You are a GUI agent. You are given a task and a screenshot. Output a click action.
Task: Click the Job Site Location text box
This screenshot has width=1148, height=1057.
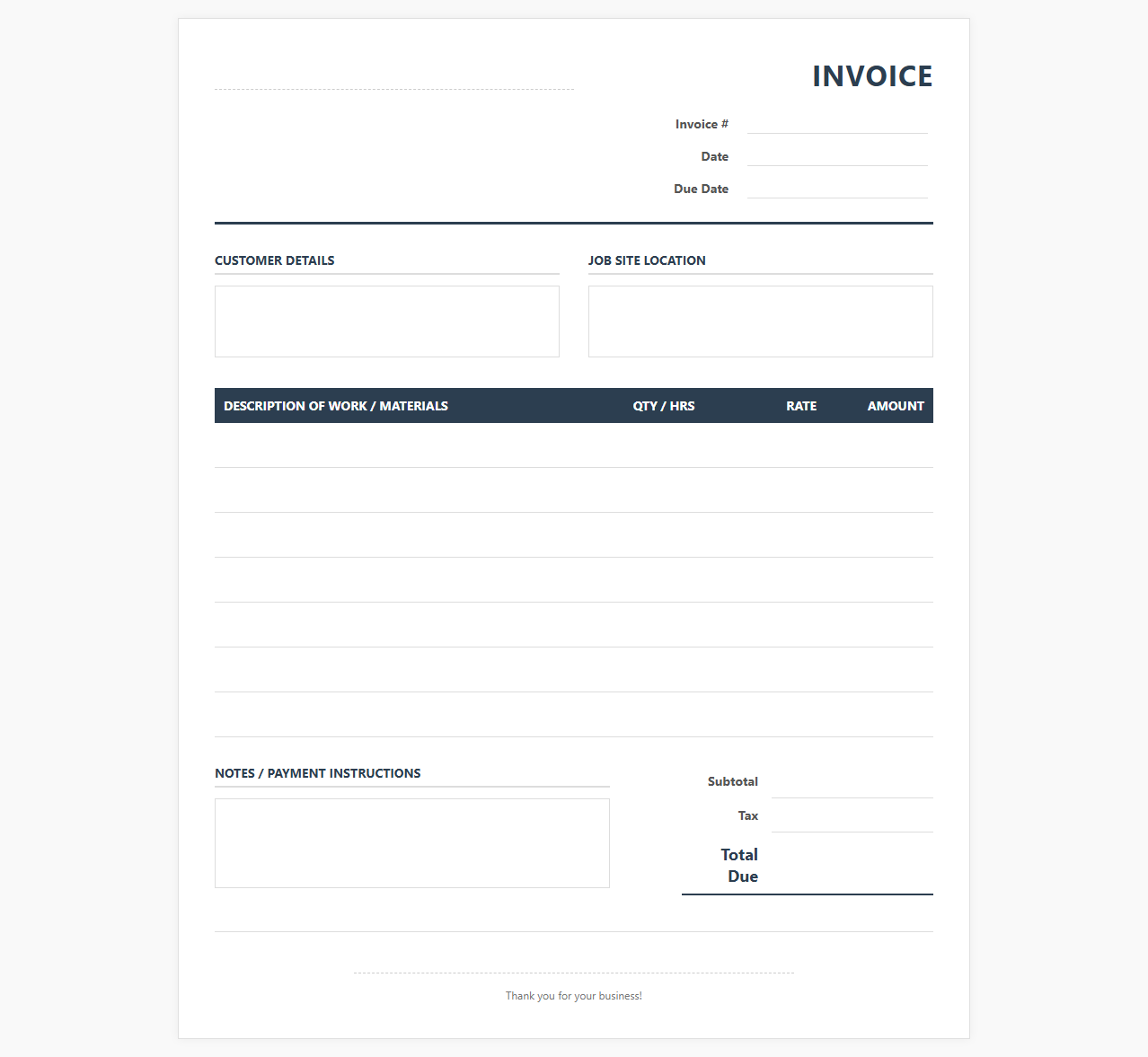pyautogui.click(x=761, y=322)
